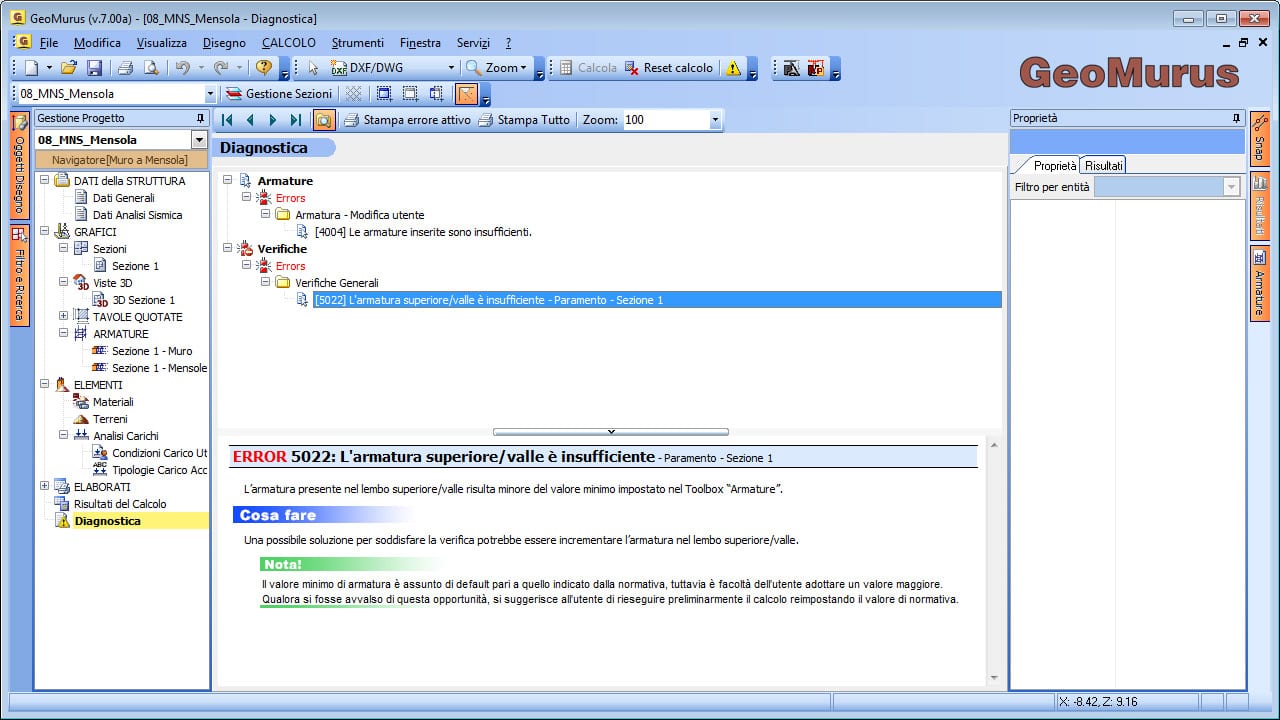
Task: Expand the TAVOLE QUOTATE node
Action: [x=63, y=317]
